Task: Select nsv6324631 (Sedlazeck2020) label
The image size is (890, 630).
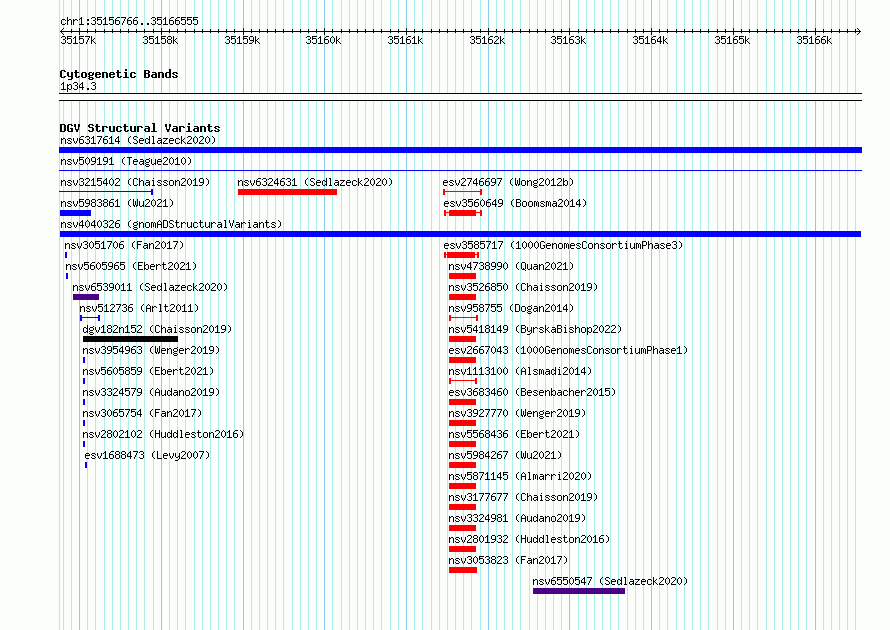Action: click(315, 182)
